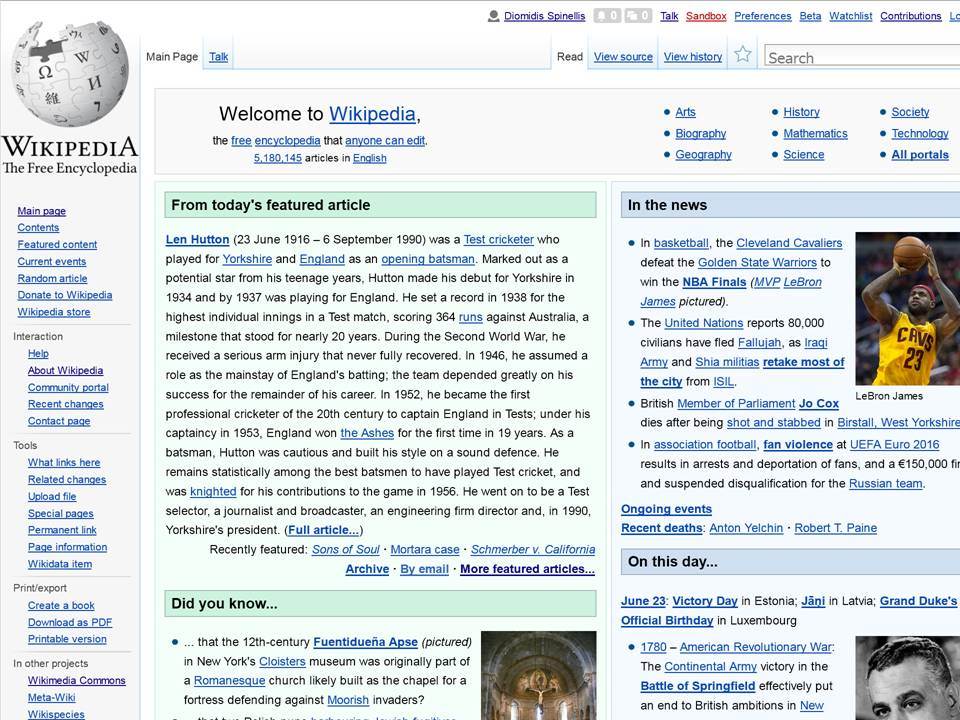This screenshot has width=960, height=720.
Task: Open Current events in the sidebar
Action: tap(51, 261)
